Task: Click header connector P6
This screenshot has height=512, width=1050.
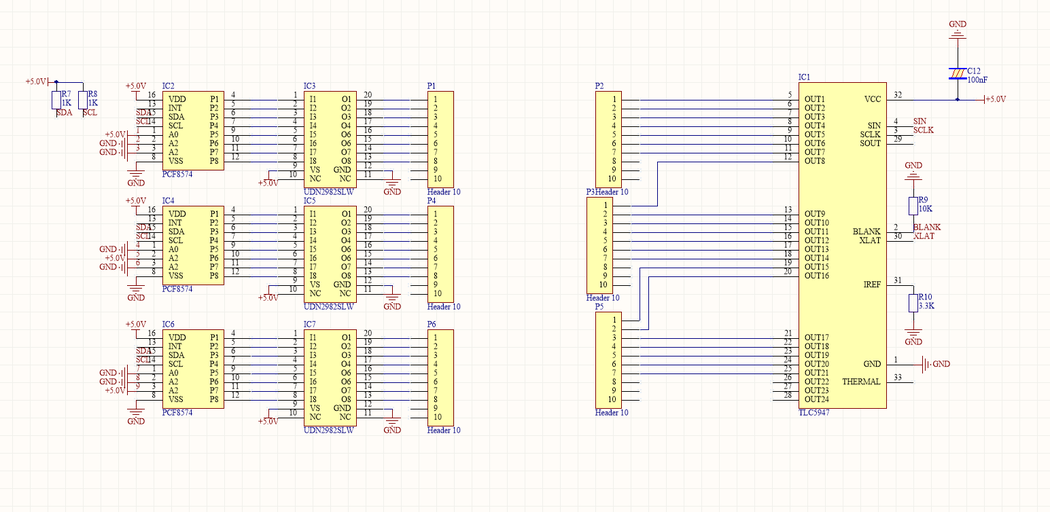Action: click(x=441, y=377)
